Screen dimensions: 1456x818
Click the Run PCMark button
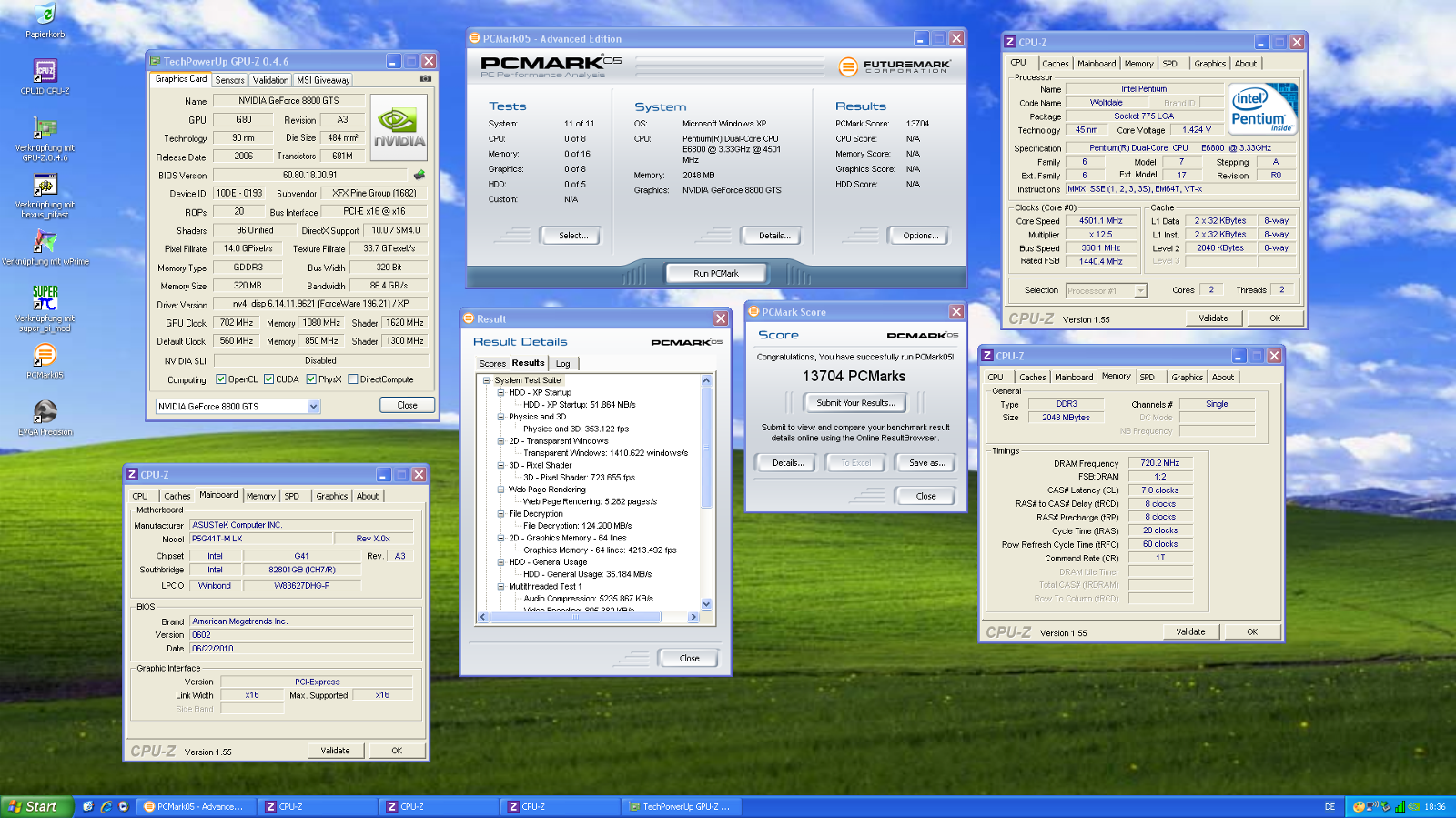coord(716,273)
